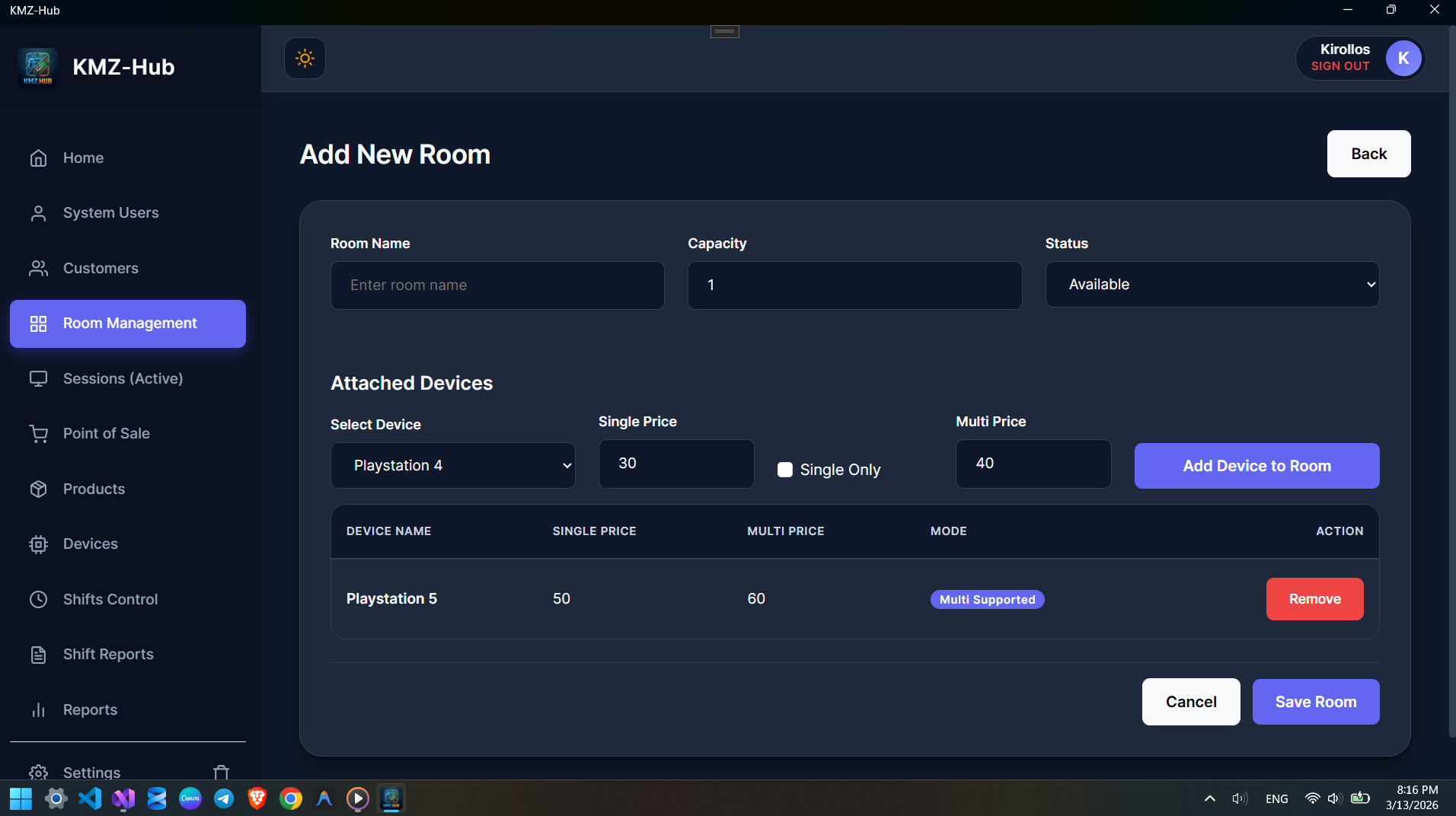Navigate to Room Management in the sidebar
Image resolution: width=1456 pixels, height=816 pixels.
coord(127,323)
